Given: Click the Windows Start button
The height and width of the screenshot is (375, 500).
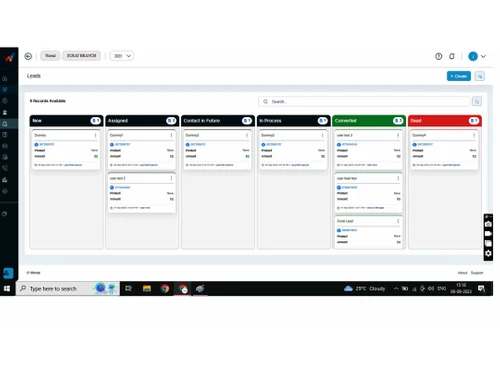Looking at the screenshot, I should pyautogui.click(x=7, y=288).
